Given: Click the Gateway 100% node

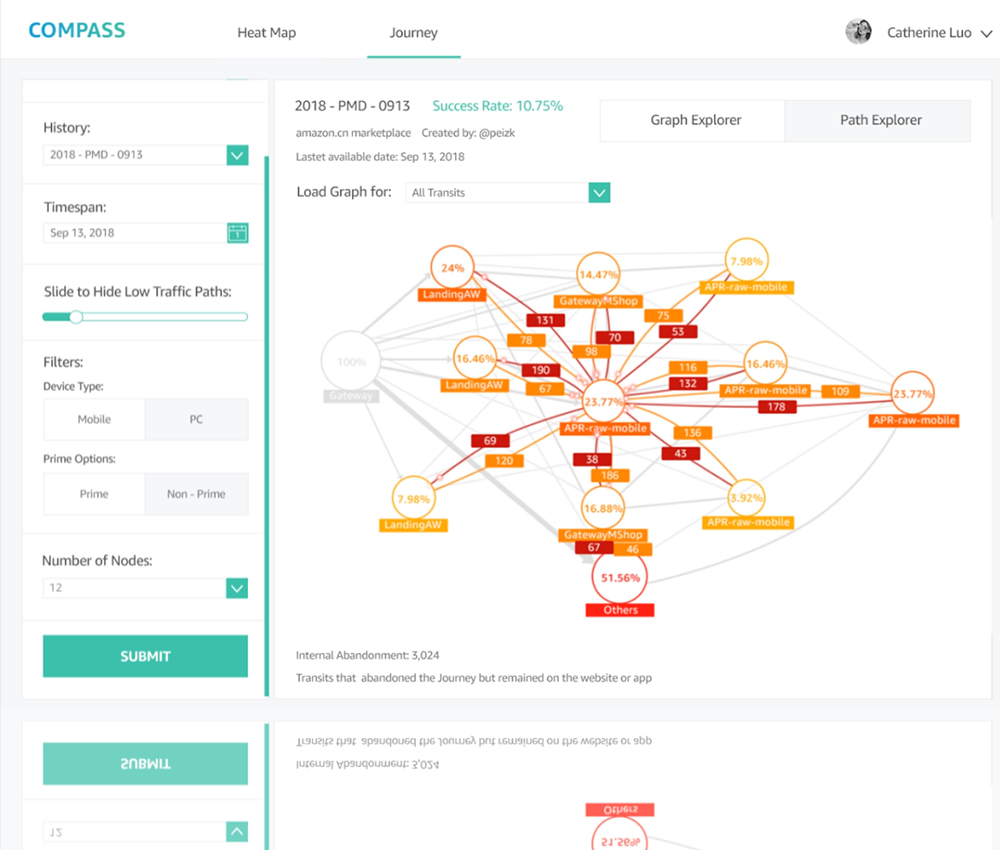Looking at the screenshot, I should point(351,362).
